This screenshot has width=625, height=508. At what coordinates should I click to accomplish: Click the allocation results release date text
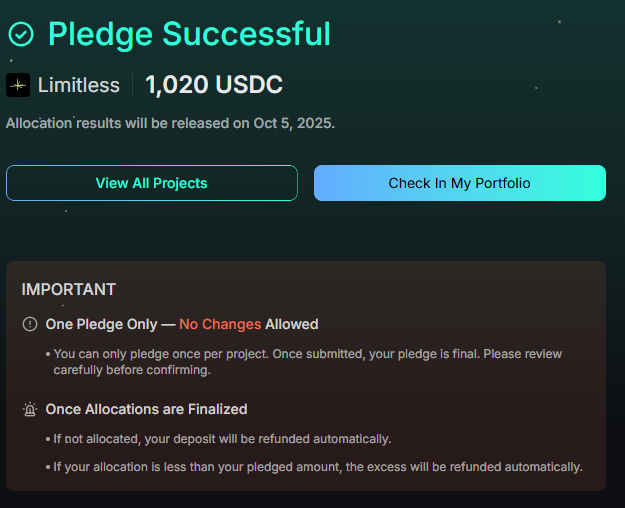(x=170, y=123)
